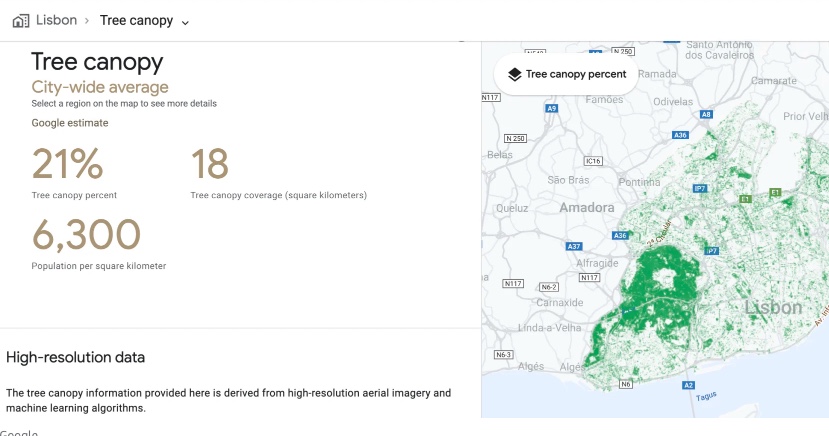The height and width of the screenshot is (436, 829).
Task: Click the A9 highway shield on map
Action: point(551,108)
